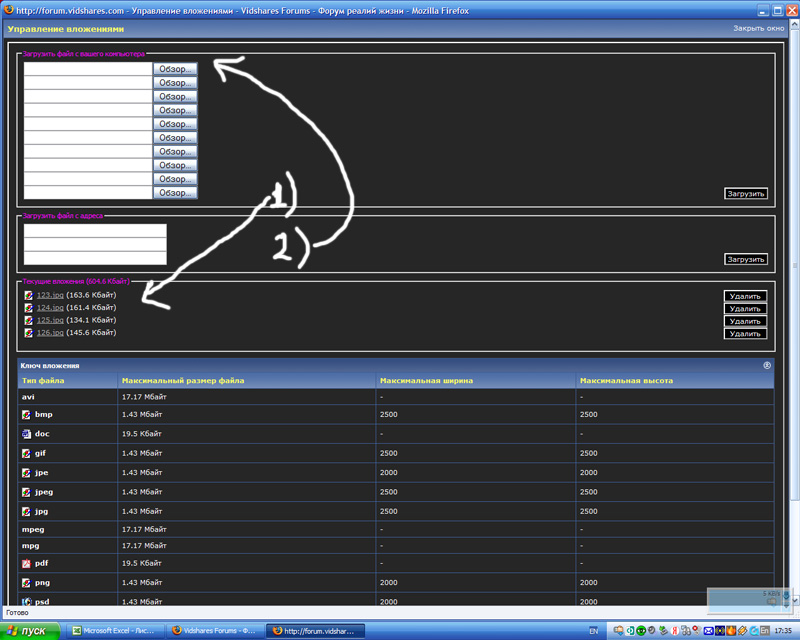This screenshot has width=800, height=640.
Task: Click the orange flame tray icon
Action: pyautogui.click(x=731, y=631)
